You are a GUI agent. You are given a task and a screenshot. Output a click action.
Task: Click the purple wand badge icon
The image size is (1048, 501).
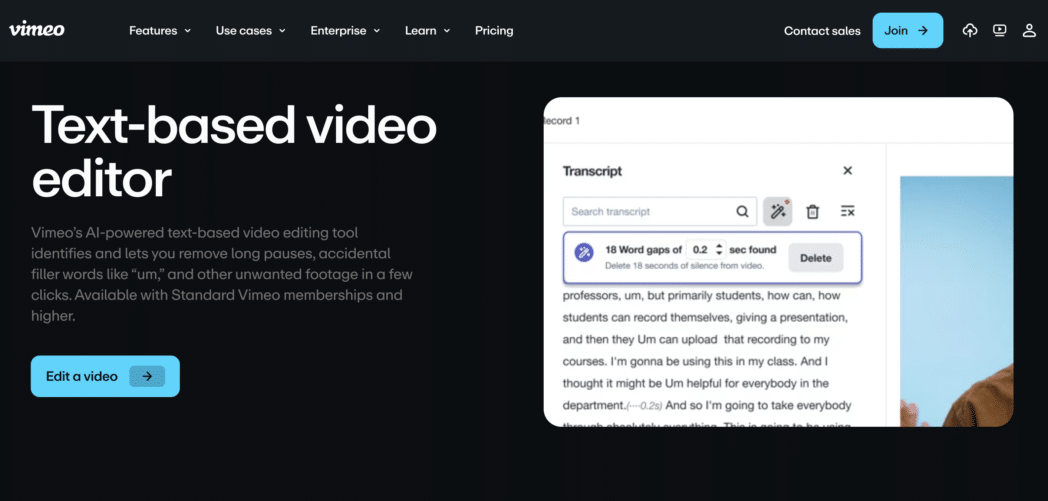[x=584, y=253]
